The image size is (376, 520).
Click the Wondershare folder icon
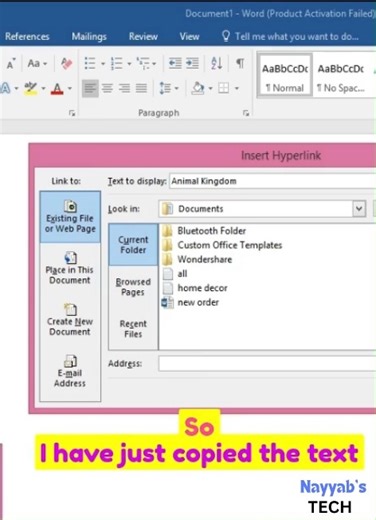pos(168,259)
